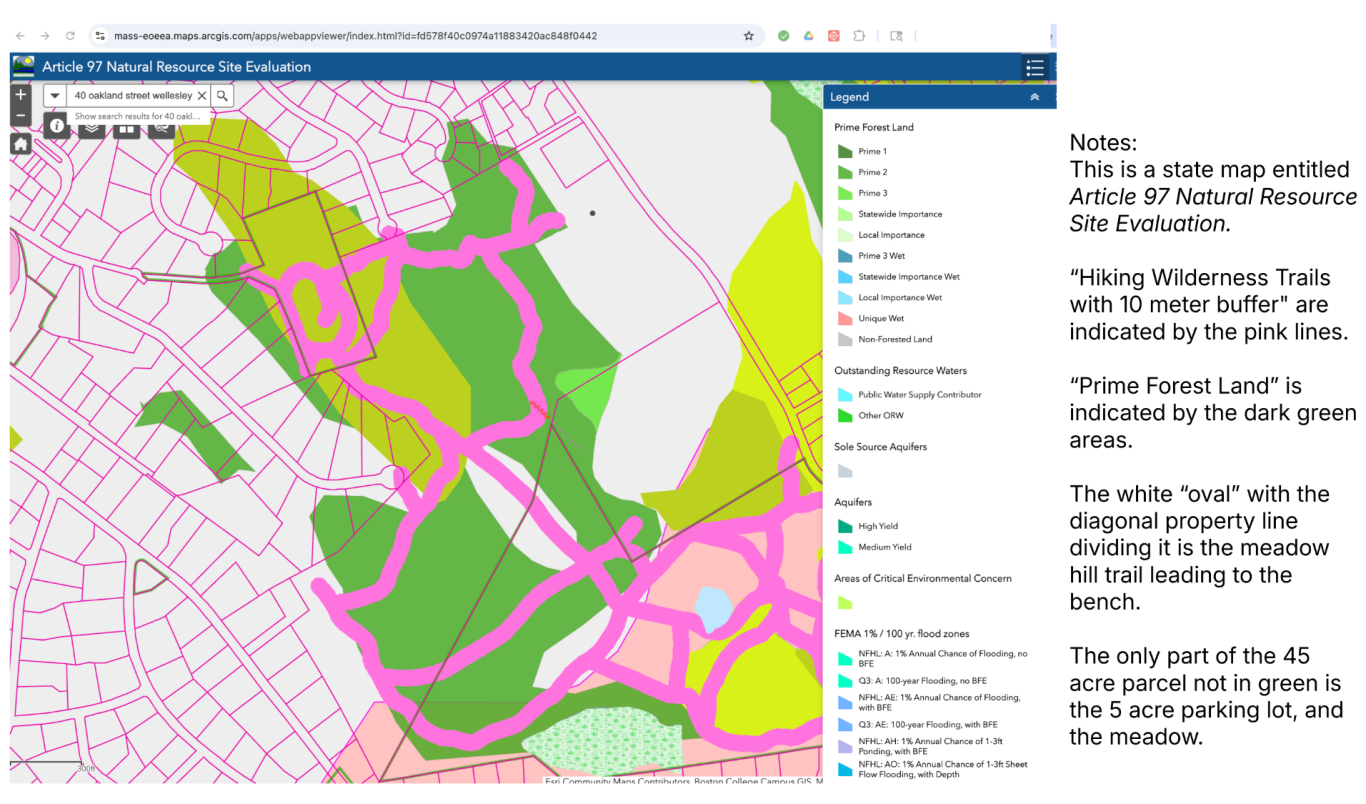The width and height of the screenshot is (1366, 804).
Task: Open the browser extensions puzzle menu
Action: 858,36
